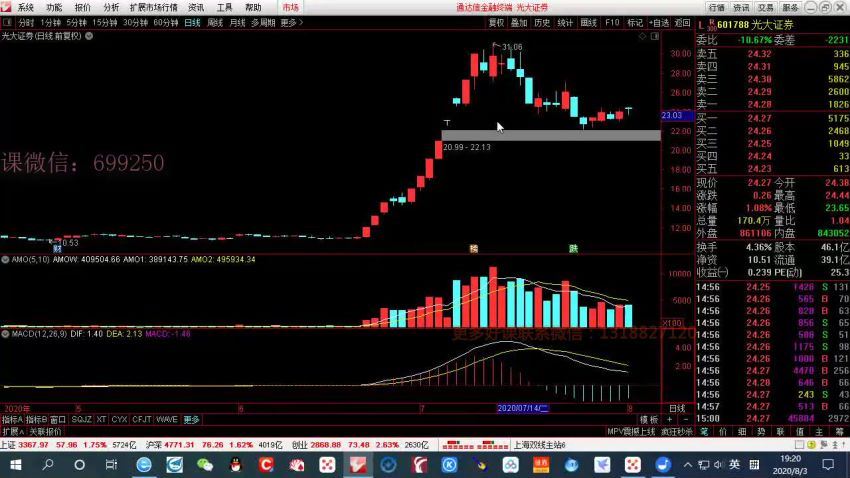This screenshot has width=850, height=478.
Task: Zoom out chart with - button
Action: 685,419
